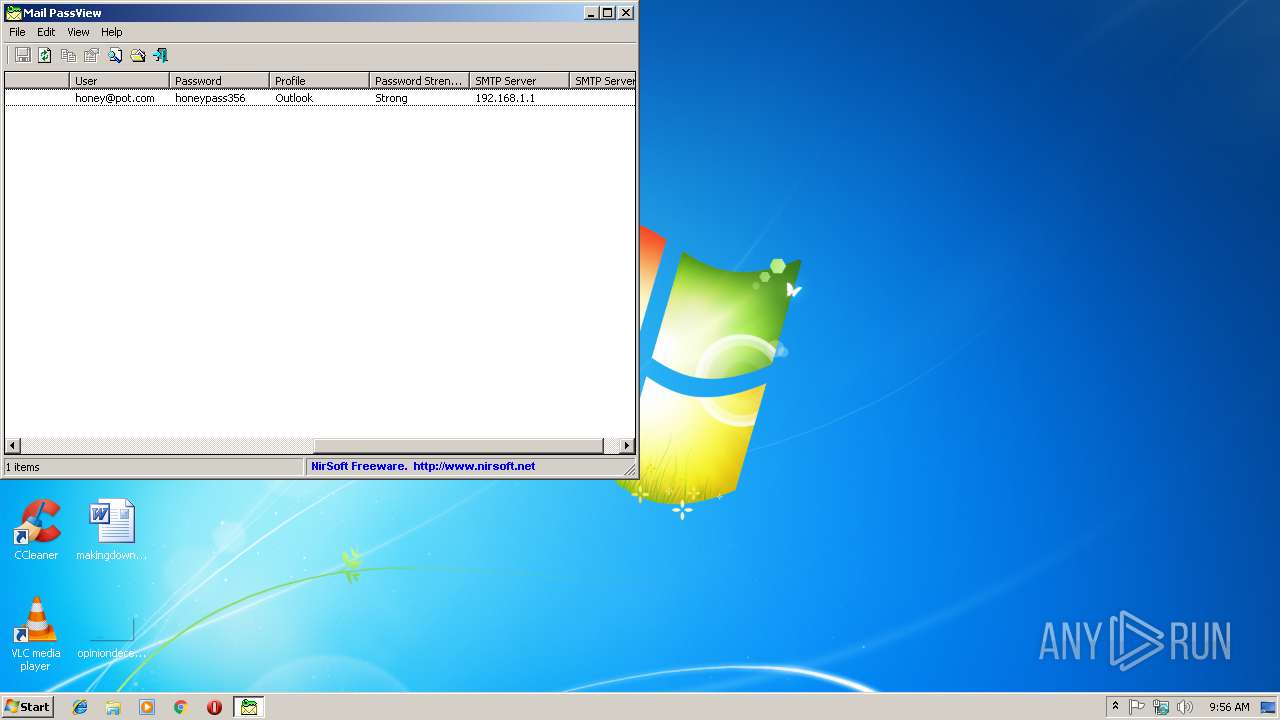
Task: Sort by the User column header
Action: click(119, 81)
